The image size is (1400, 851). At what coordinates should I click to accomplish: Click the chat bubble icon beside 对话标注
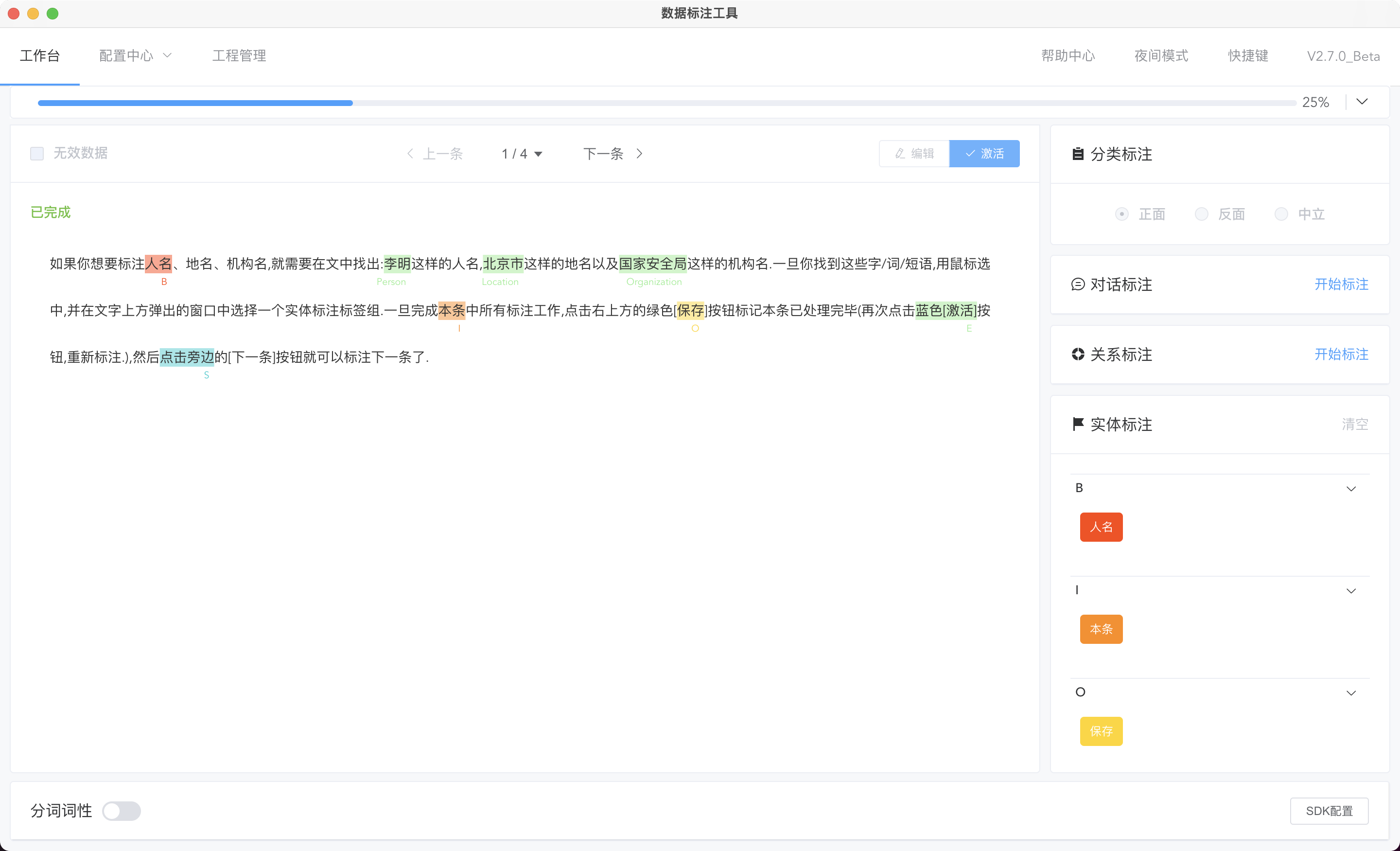point(1077,284)
